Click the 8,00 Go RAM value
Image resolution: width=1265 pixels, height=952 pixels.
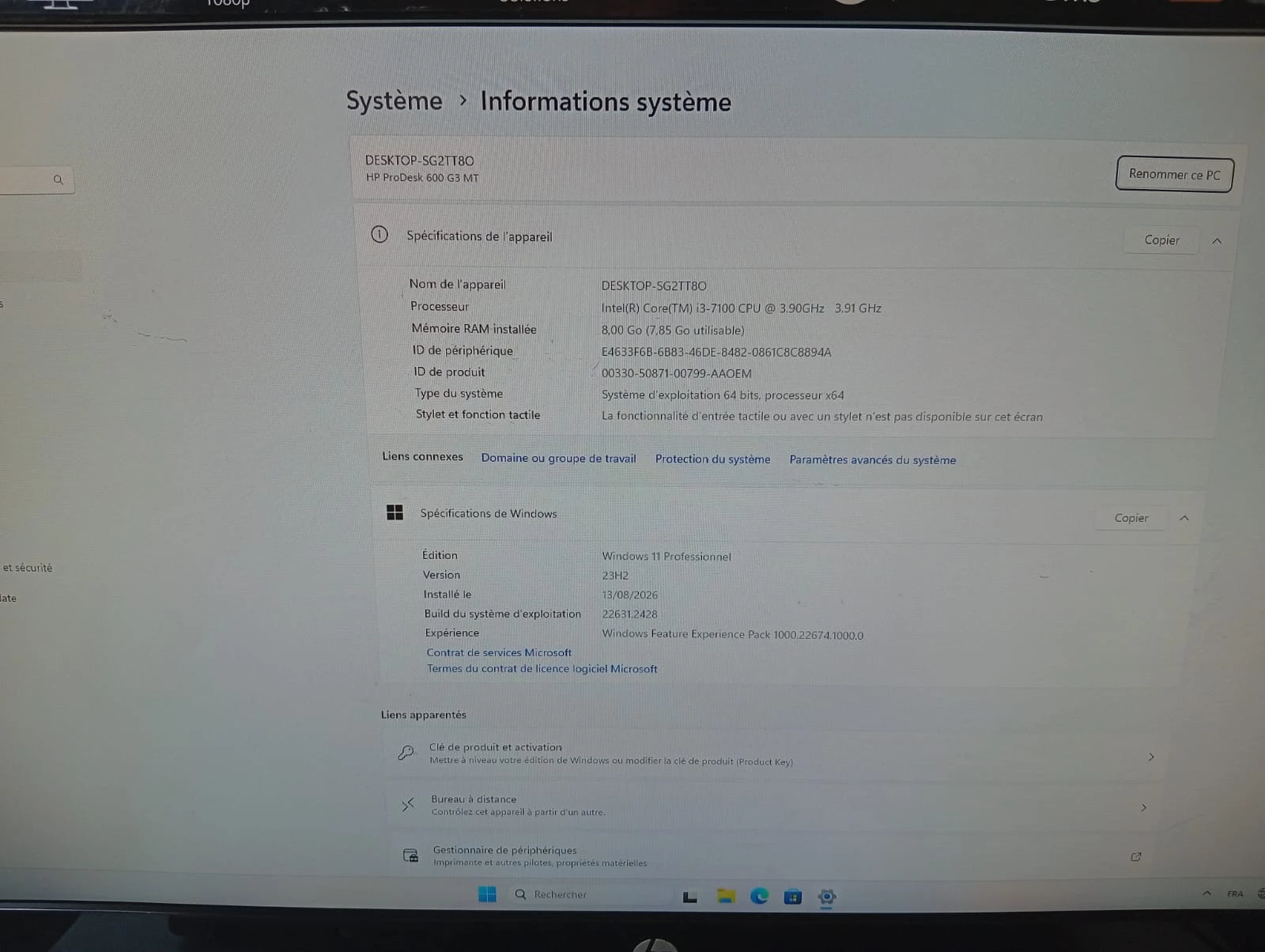tap(673, 331)
